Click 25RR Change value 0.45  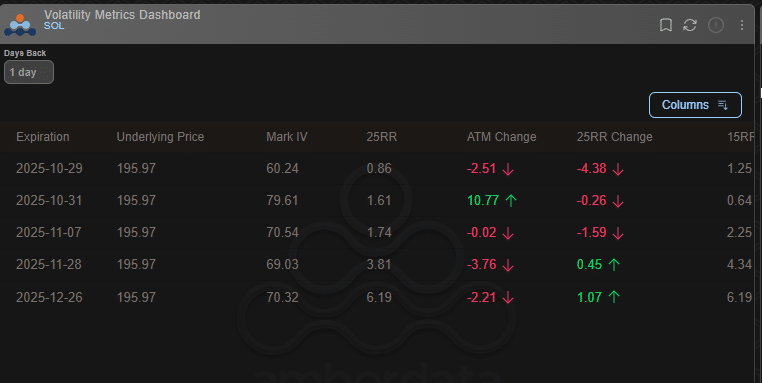tap(589, 264)
